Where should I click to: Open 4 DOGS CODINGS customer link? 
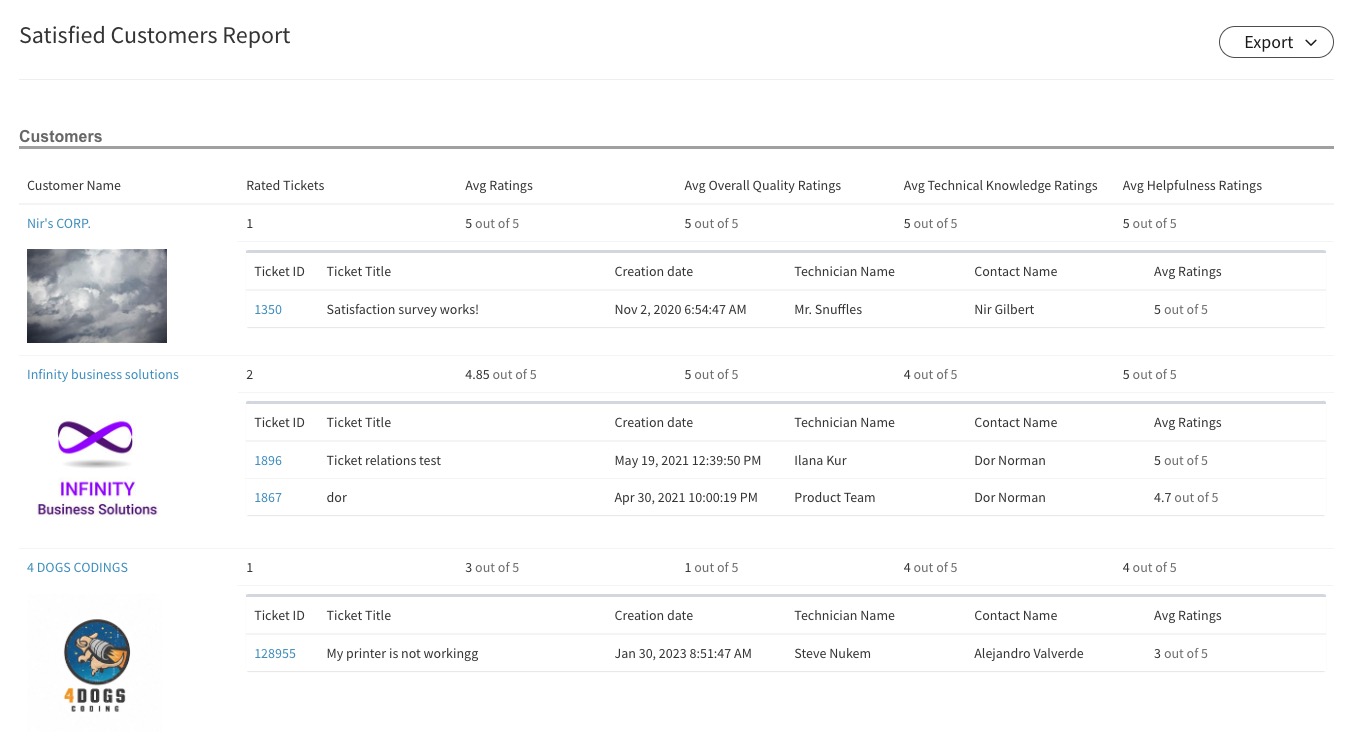pyautogui.click(x=77, y=568)
